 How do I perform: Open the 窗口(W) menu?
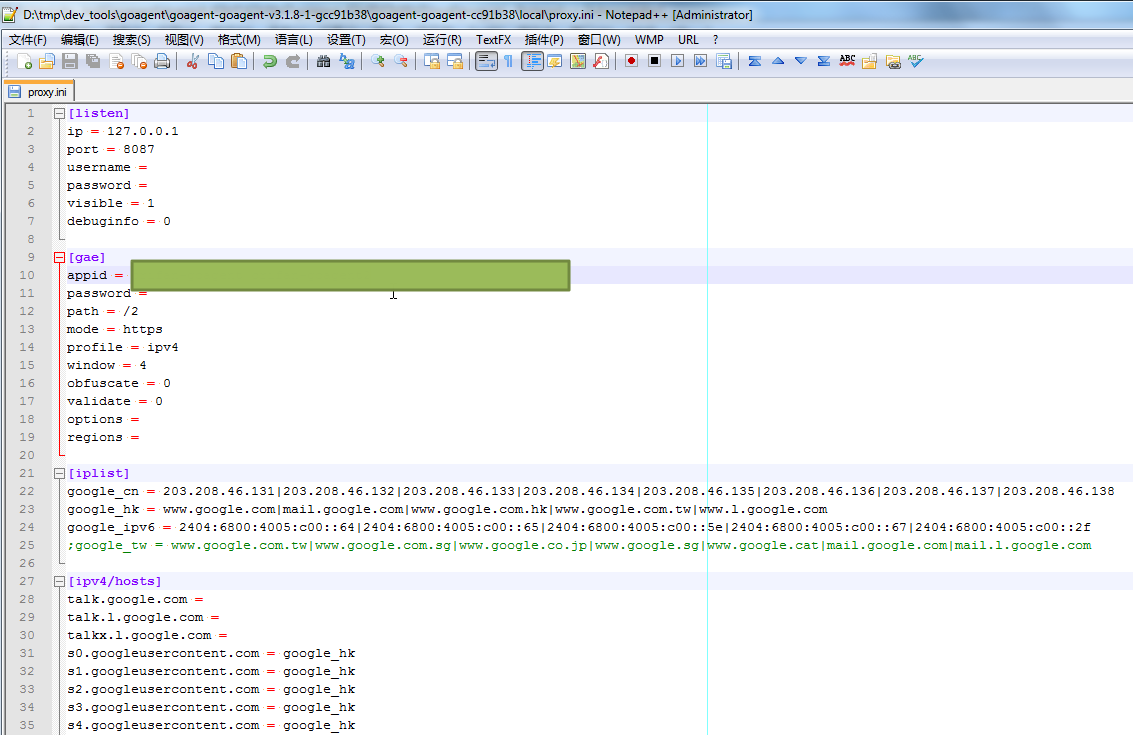tap(600, 40)
